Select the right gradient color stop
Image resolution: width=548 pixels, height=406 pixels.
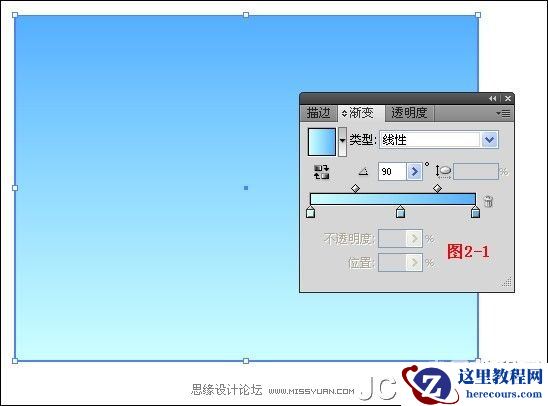click(475, 212)
